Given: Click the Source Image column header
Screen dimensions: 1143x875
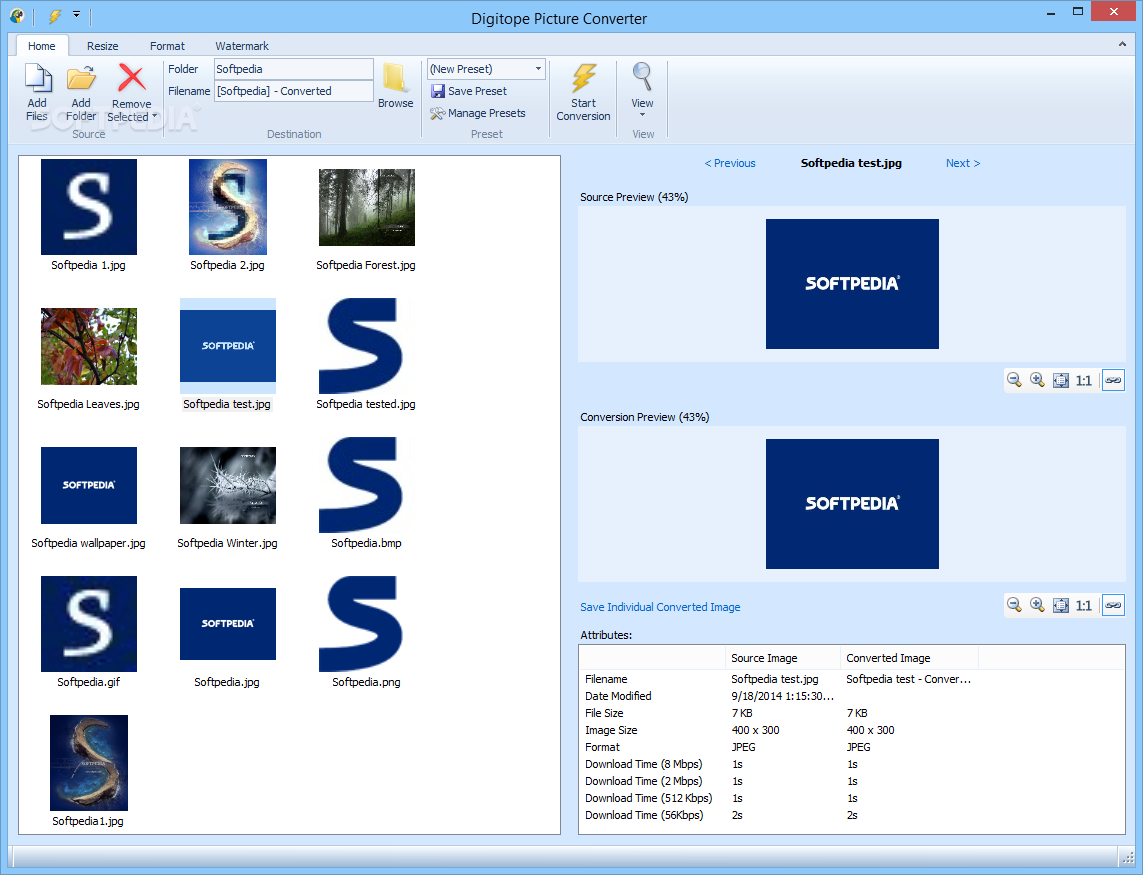Looking at the screenshot, I should pos(783,658).
